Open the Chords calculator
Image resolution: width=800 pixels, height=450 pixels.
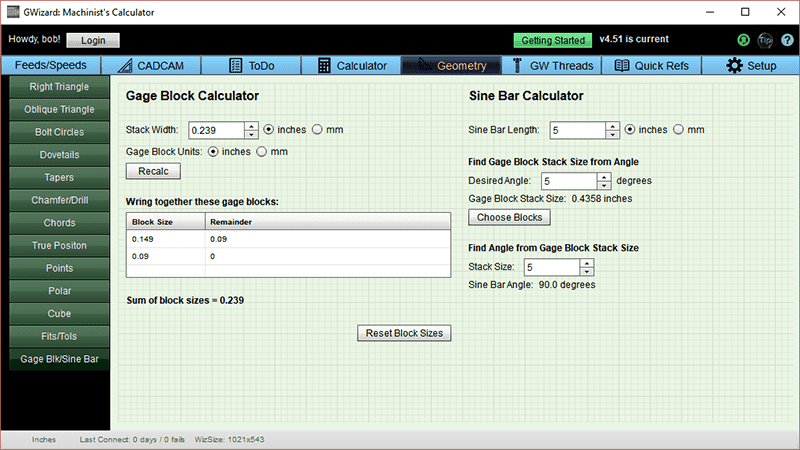click(59, 223)
